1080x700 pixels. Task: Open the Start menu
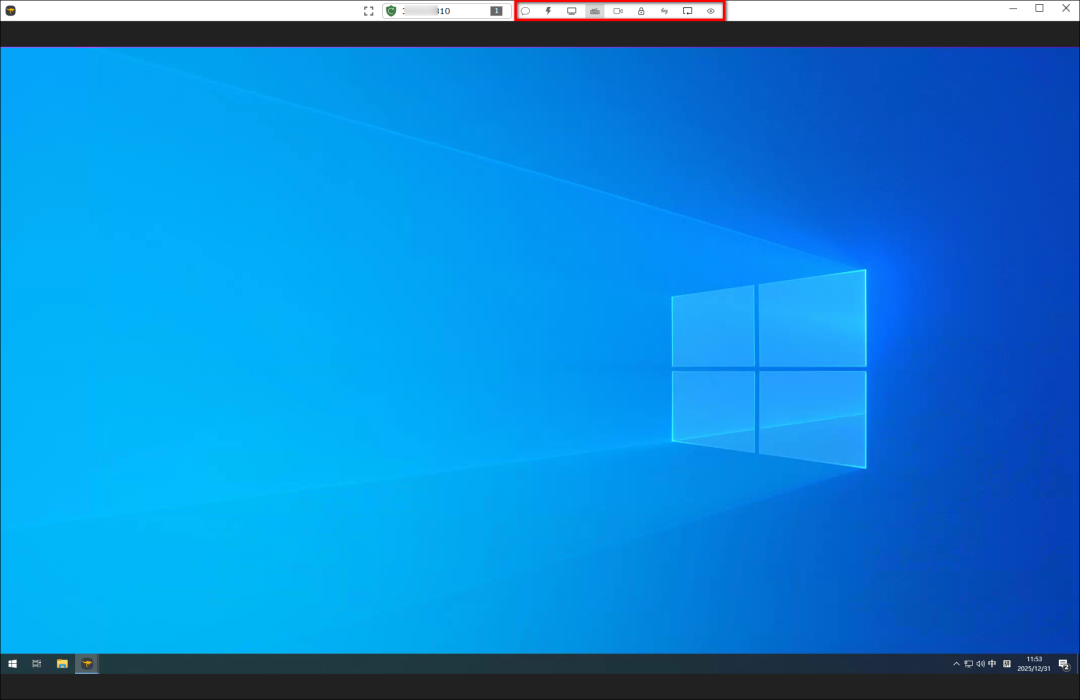[11, 663]
